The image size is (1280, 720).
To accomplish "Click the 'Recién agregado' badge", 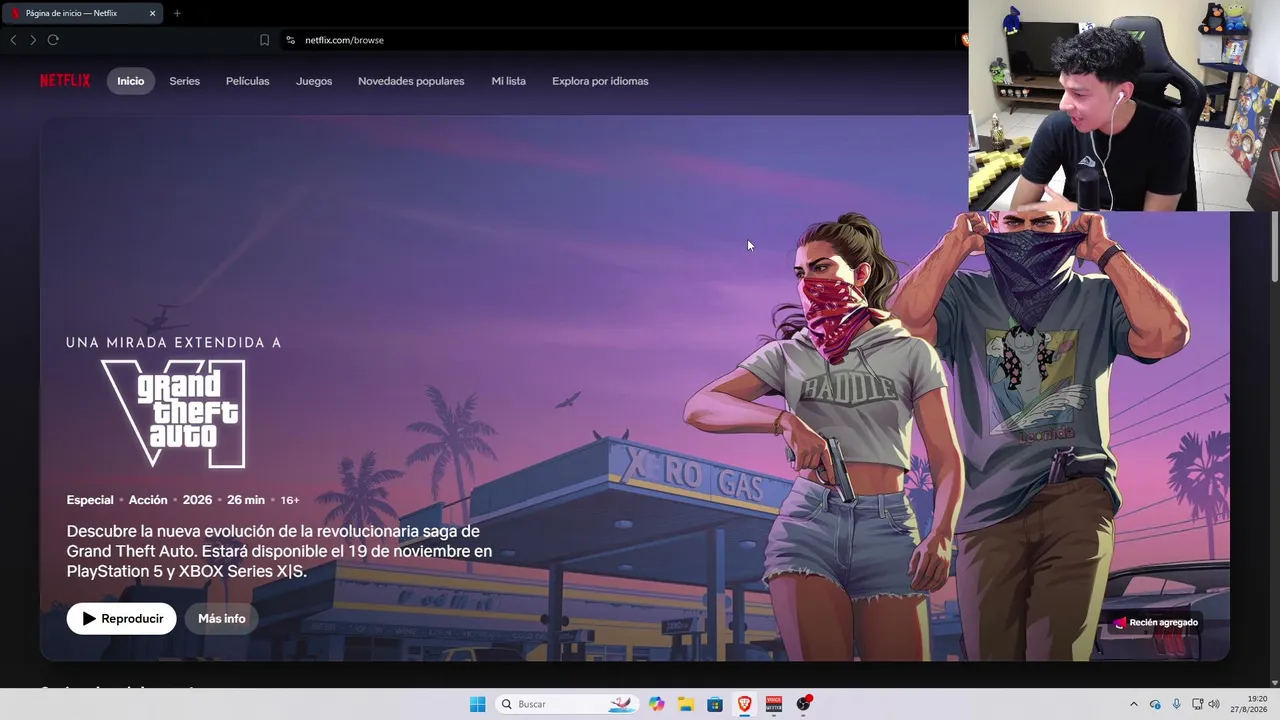I will (x=1156, y=622).
